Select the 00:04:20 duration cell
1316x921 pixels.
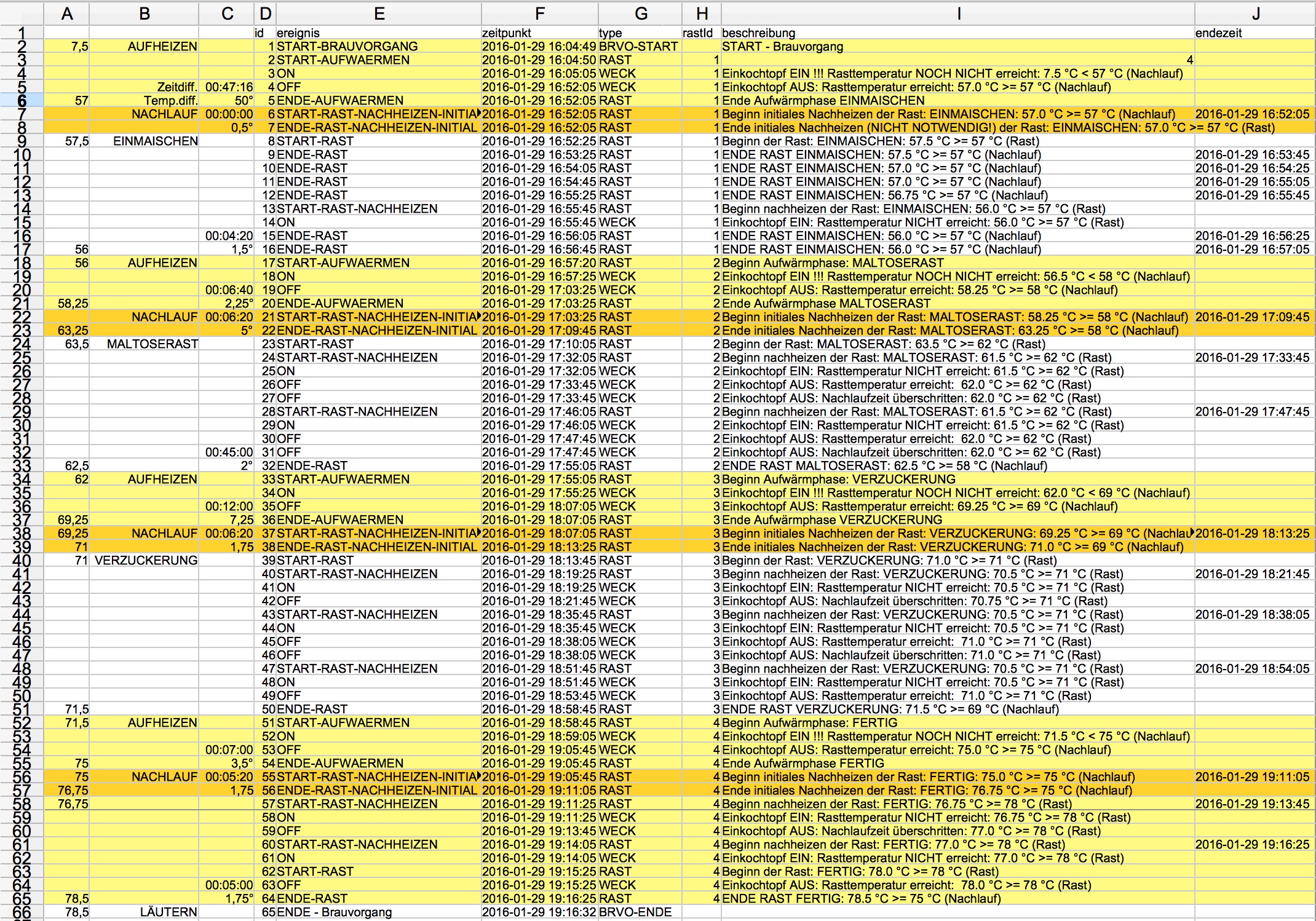(x=227, y=235)
